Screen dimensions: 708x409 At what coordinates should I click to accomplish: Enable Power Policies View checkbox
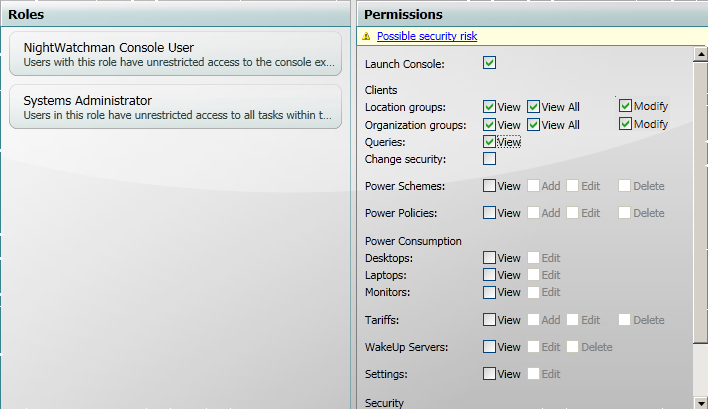click(x=489, y=213)
